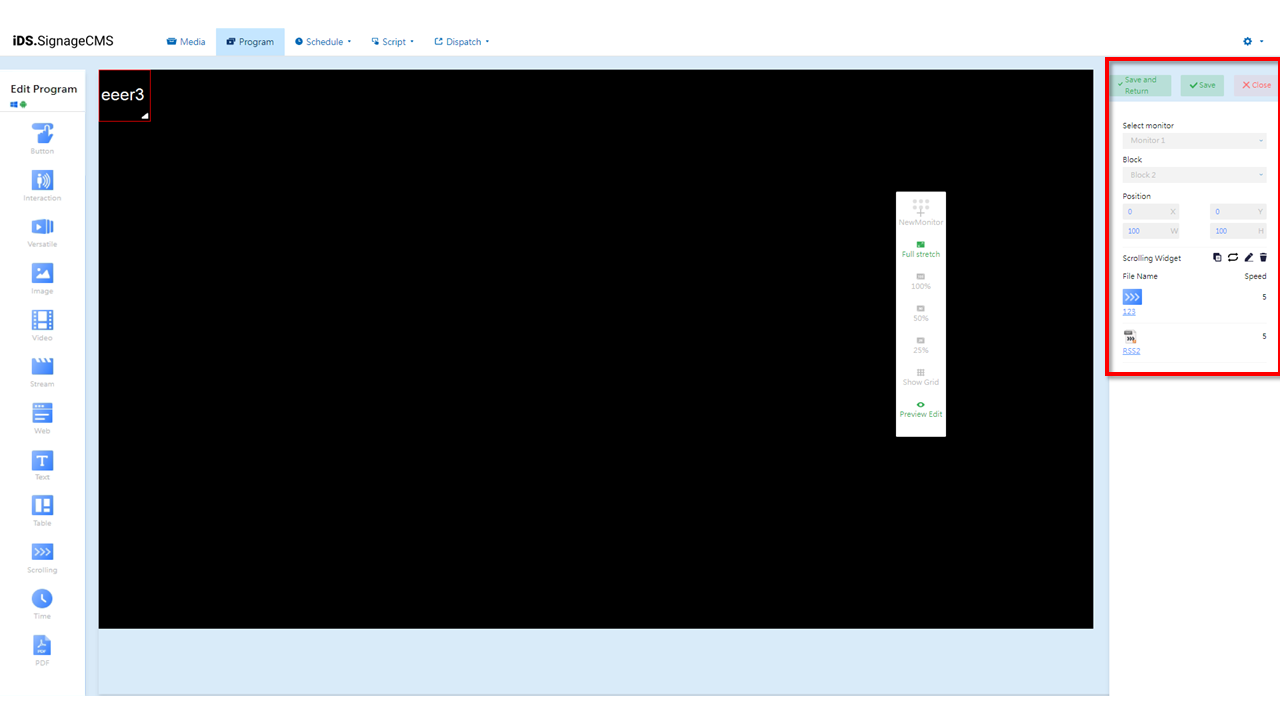Enable Full stretch view
Viewport: 1280px width, 720px height.
pos(920,249)
